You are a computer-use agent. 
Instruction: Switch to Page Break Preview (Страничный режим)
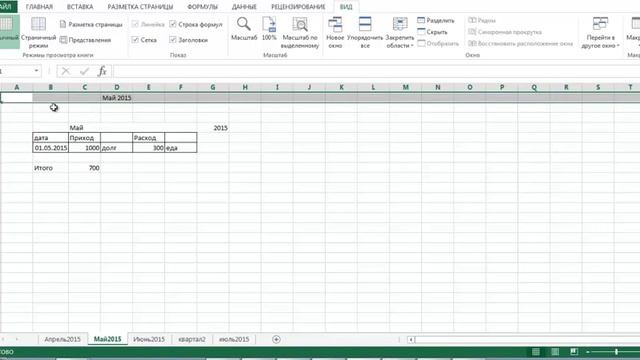click(38, 33)
